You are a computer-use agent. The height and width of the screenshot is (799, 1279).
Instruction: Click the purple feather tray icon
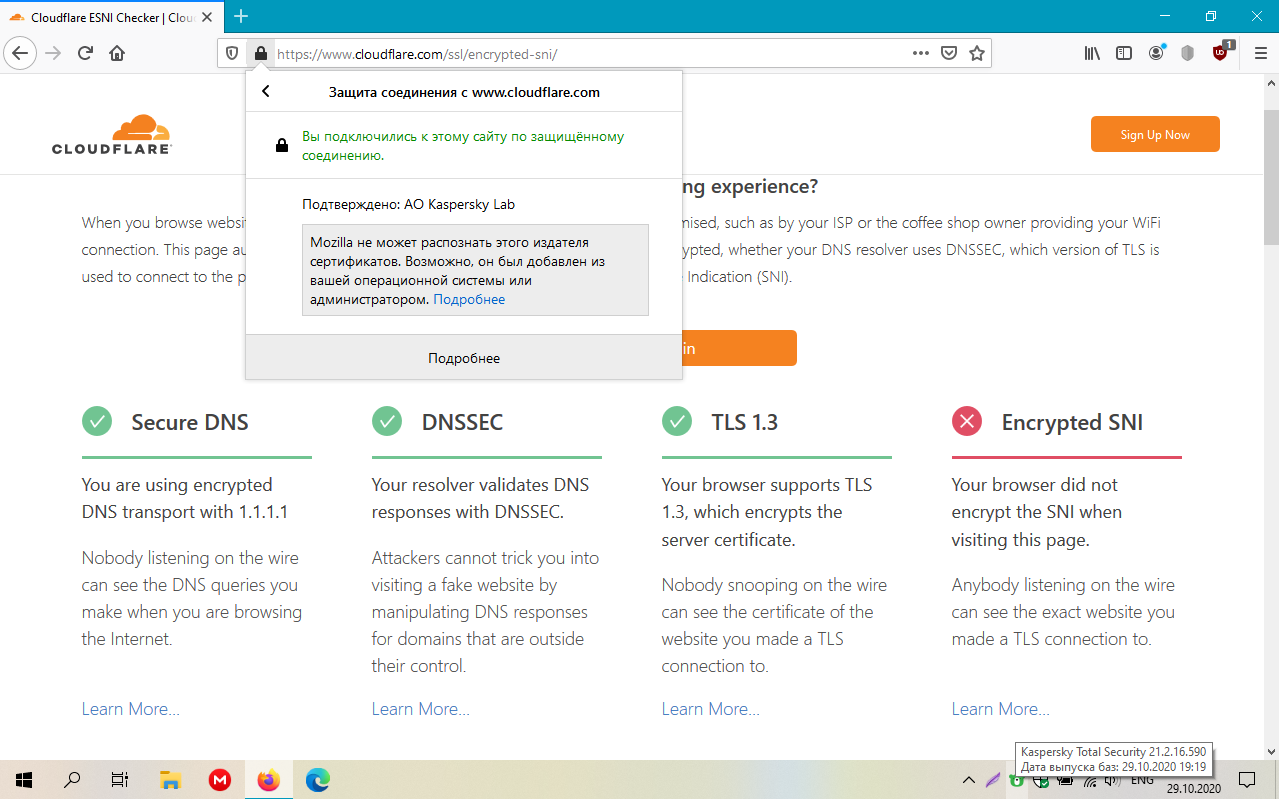[x=992, y=780]
